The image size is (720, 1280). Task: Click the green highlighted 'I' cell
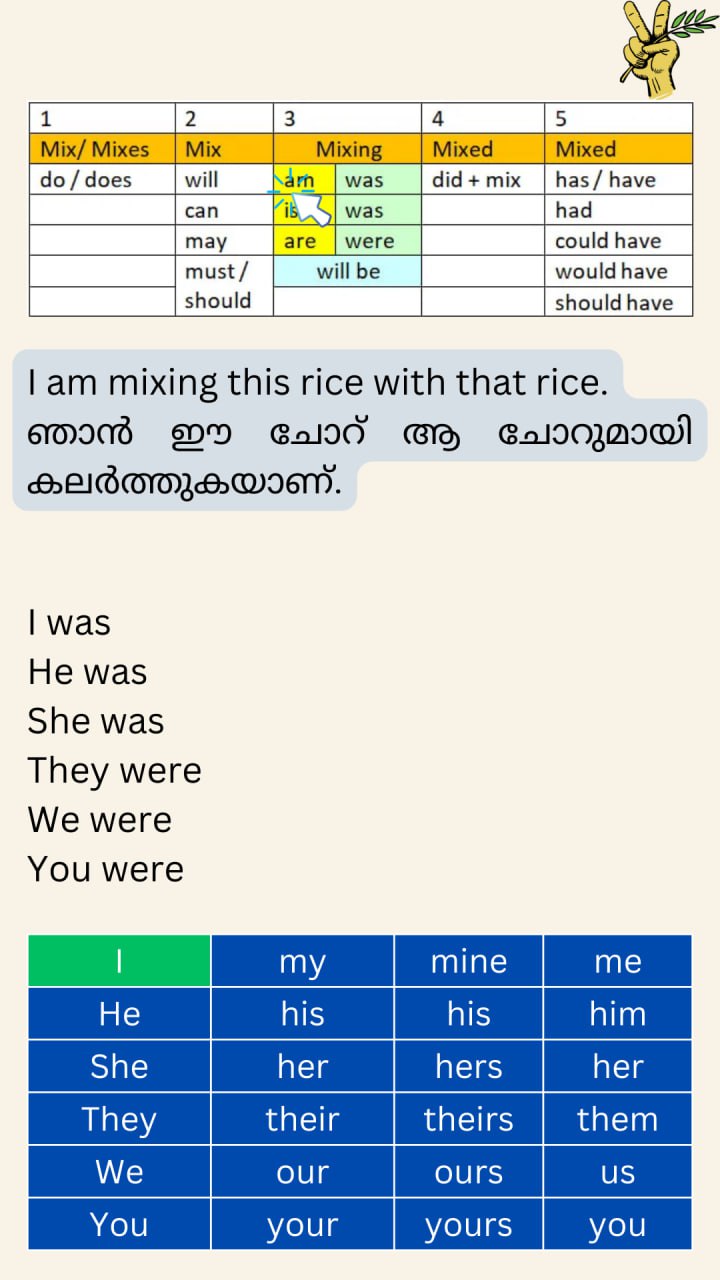(119, 961)
